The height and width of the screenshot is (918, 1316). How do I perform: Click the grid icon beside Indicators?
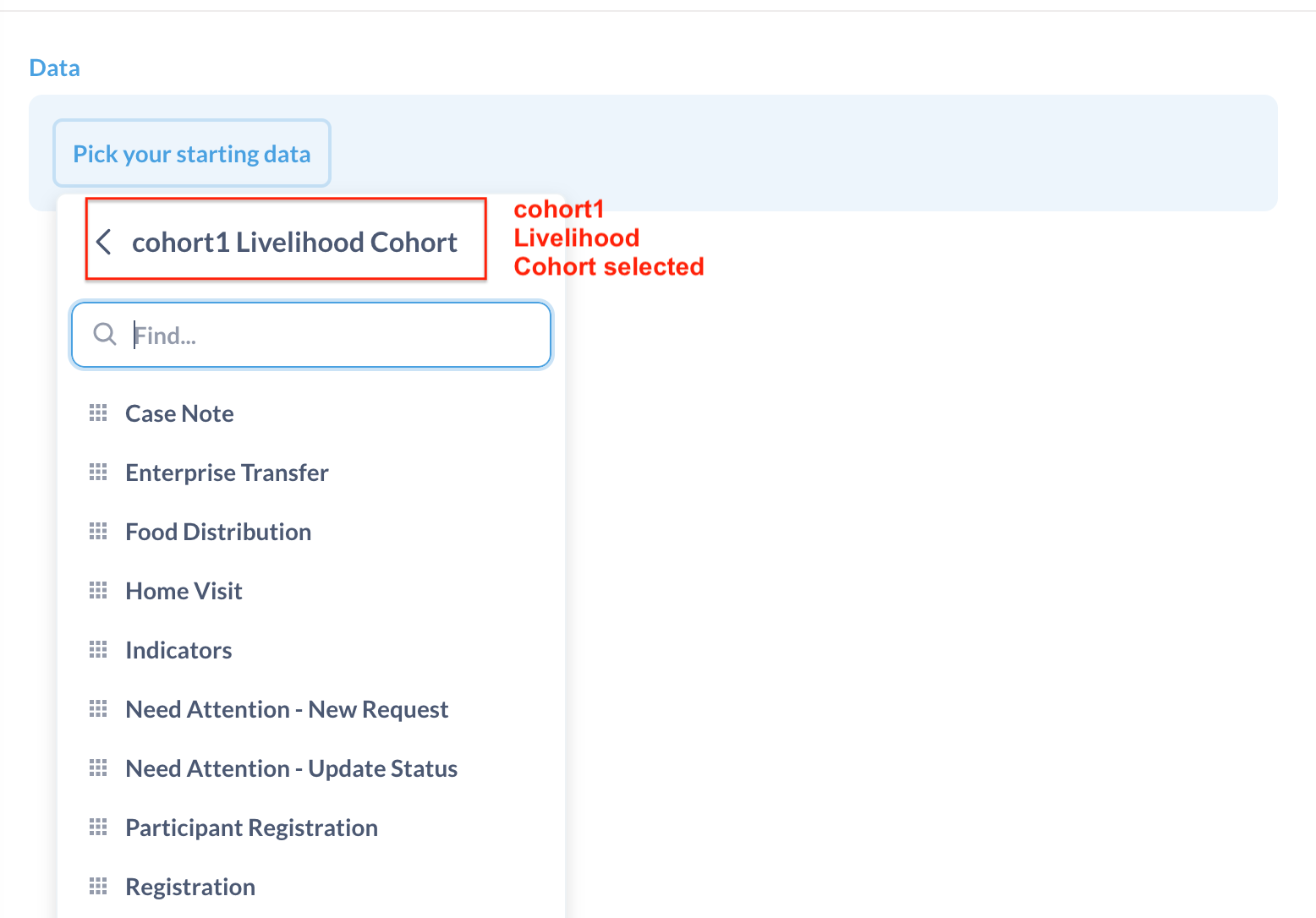click(x=98, y=649)
